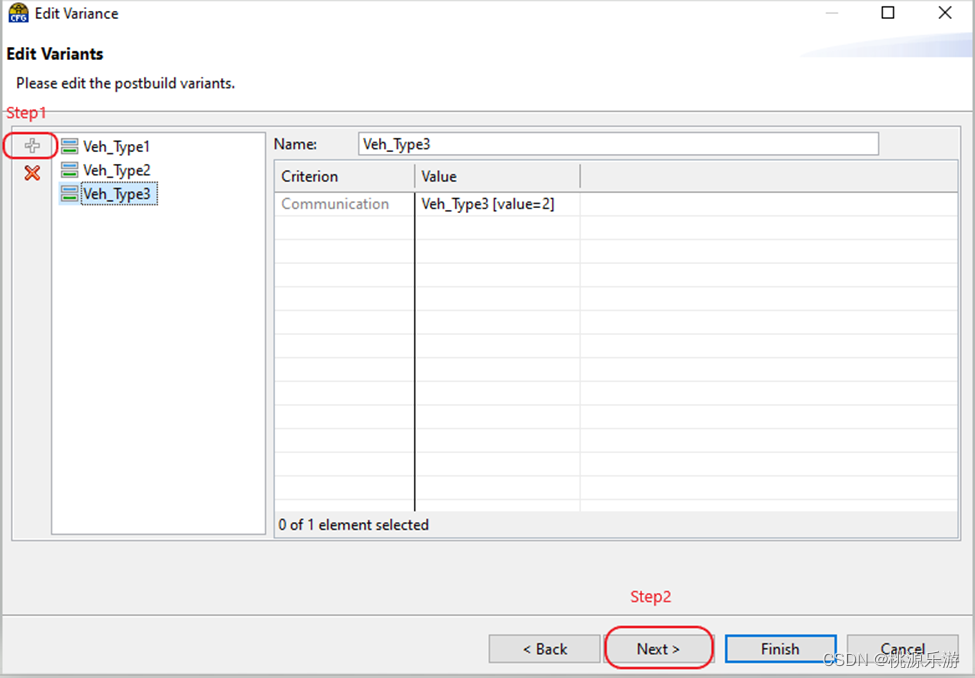Image resolution: width=975 pixels, height=678 pixels.
Task: Close the Edit Variance dialog
Action: (945, 13)
